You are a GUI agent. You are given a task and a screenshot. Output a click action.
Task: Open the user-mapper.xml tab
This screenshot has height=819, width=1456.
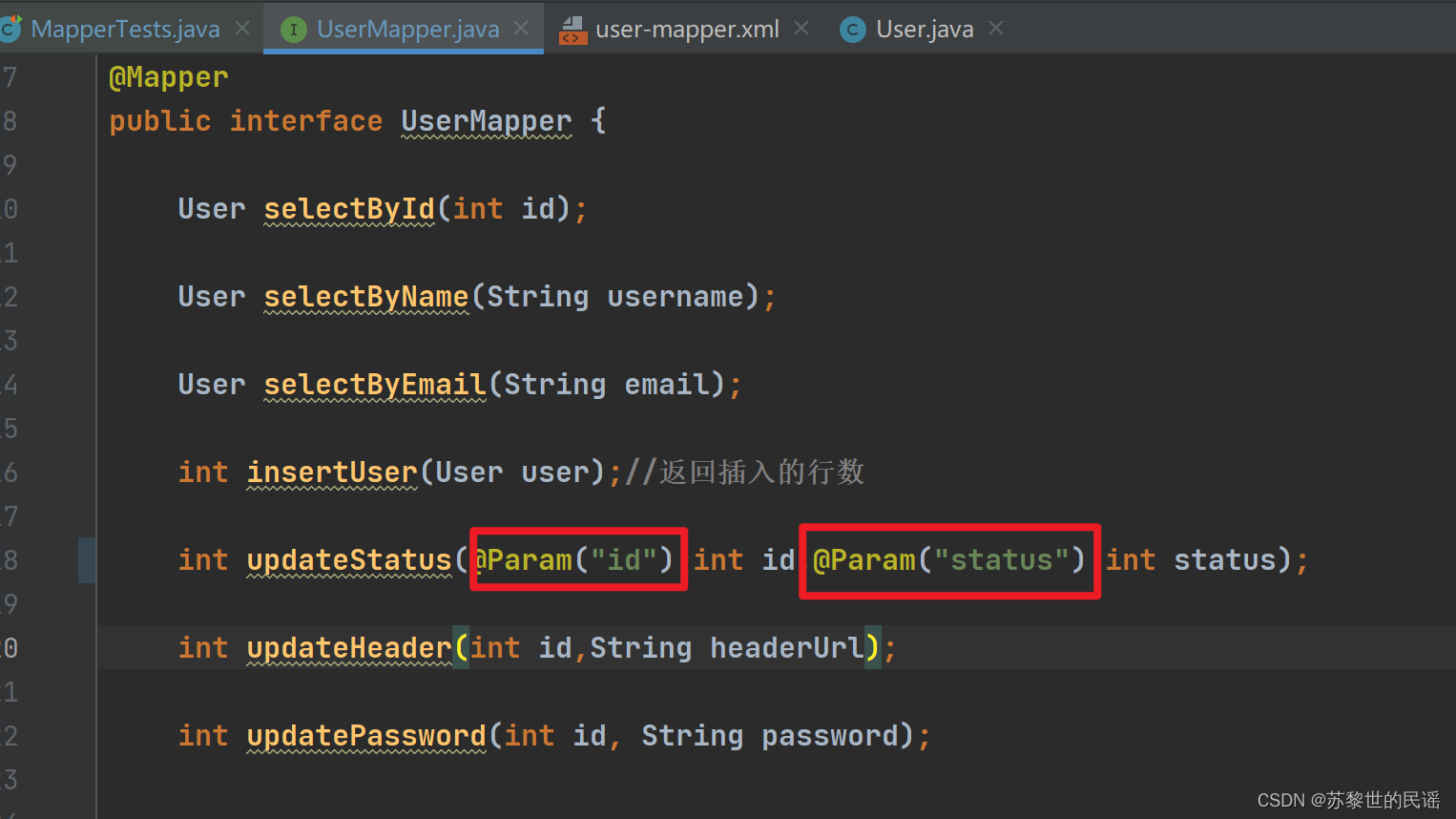click(685, 29)
